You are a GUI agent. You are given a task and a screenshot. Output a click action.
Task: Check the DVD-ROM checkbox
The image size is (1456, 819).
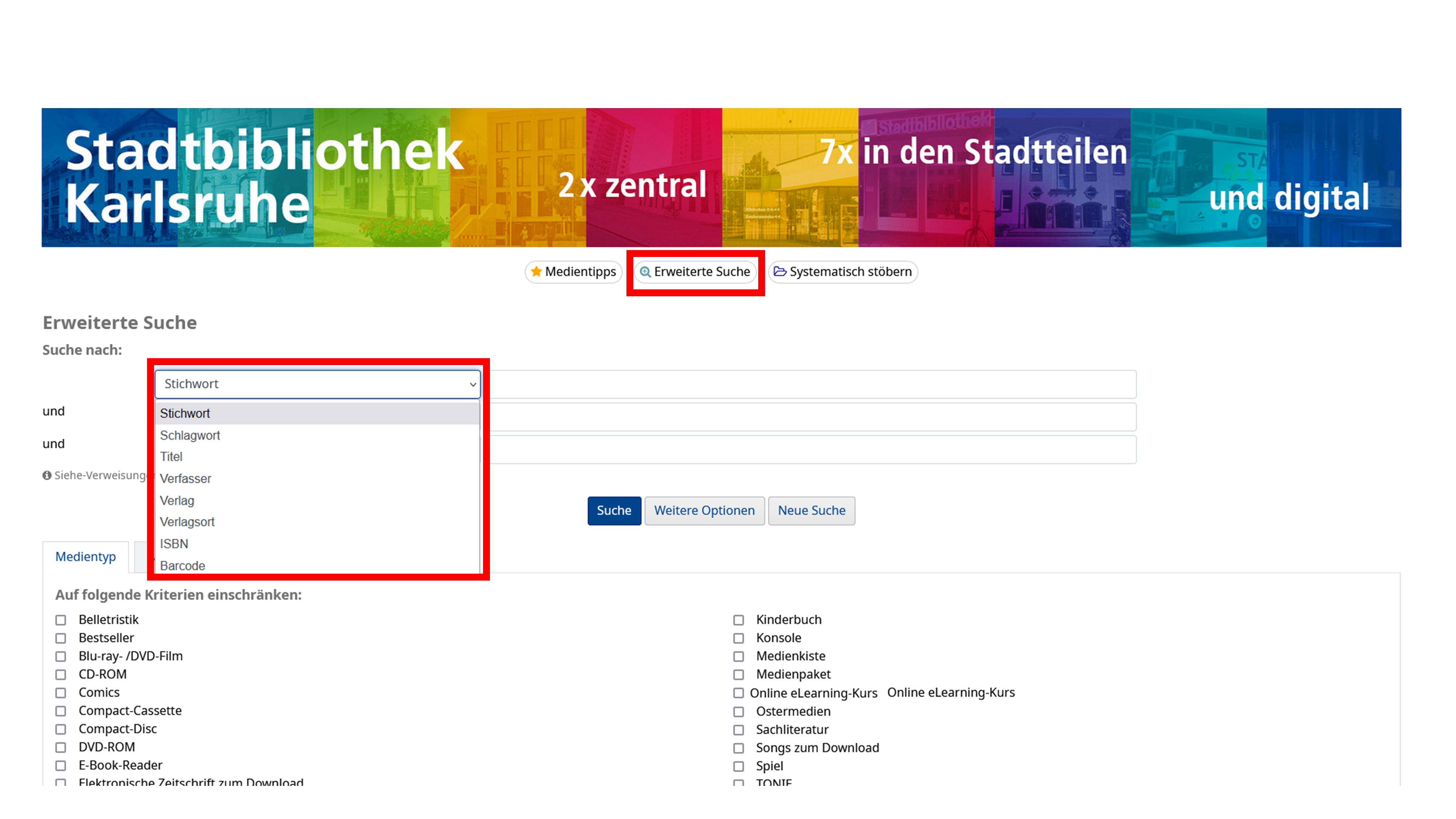pyautogui.click(x=60, y=747)
